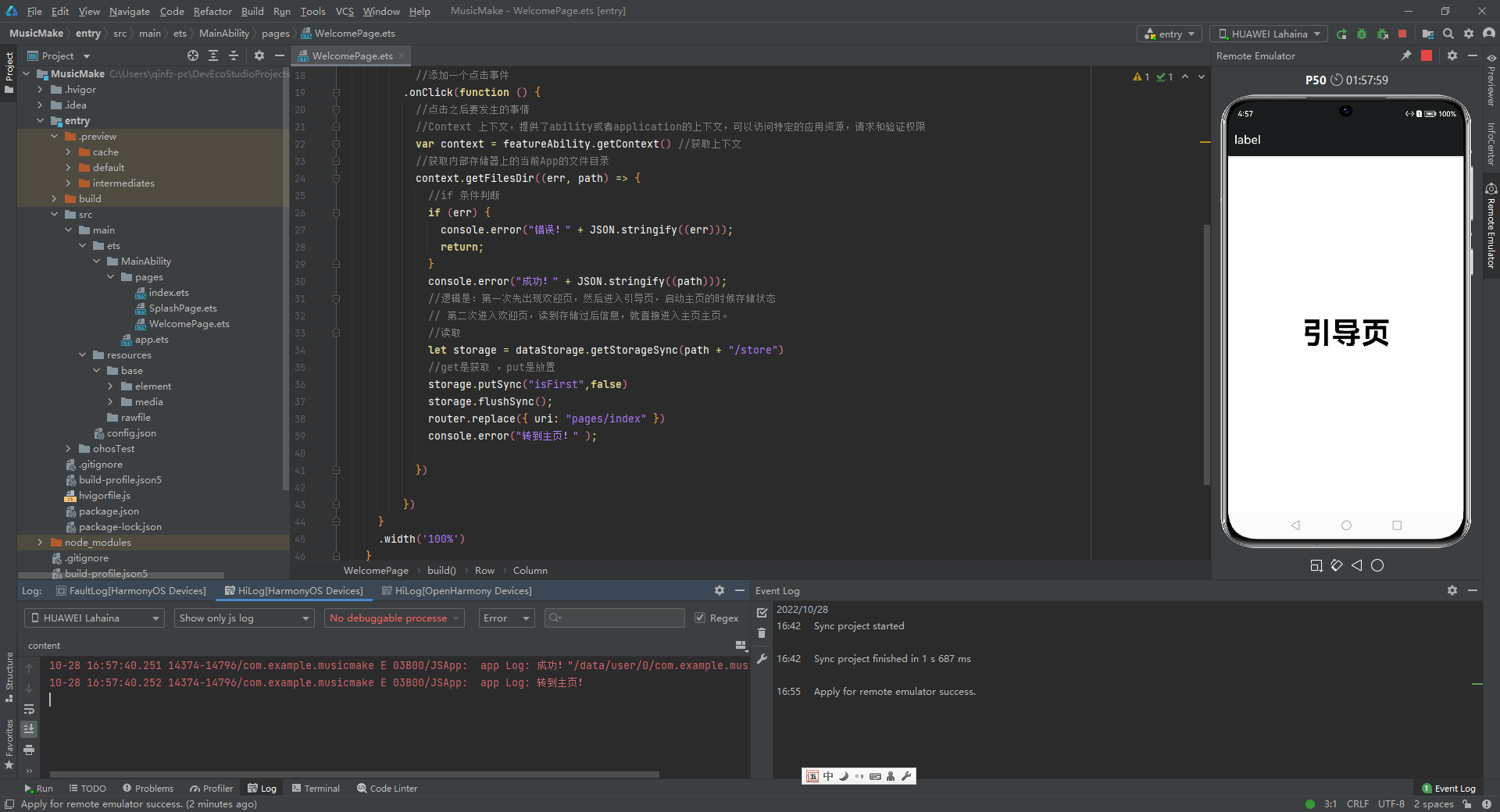Select the WelcomePage.ets editor tab
The height and width of the screenshot is (812, 1500).
[352, 55]
